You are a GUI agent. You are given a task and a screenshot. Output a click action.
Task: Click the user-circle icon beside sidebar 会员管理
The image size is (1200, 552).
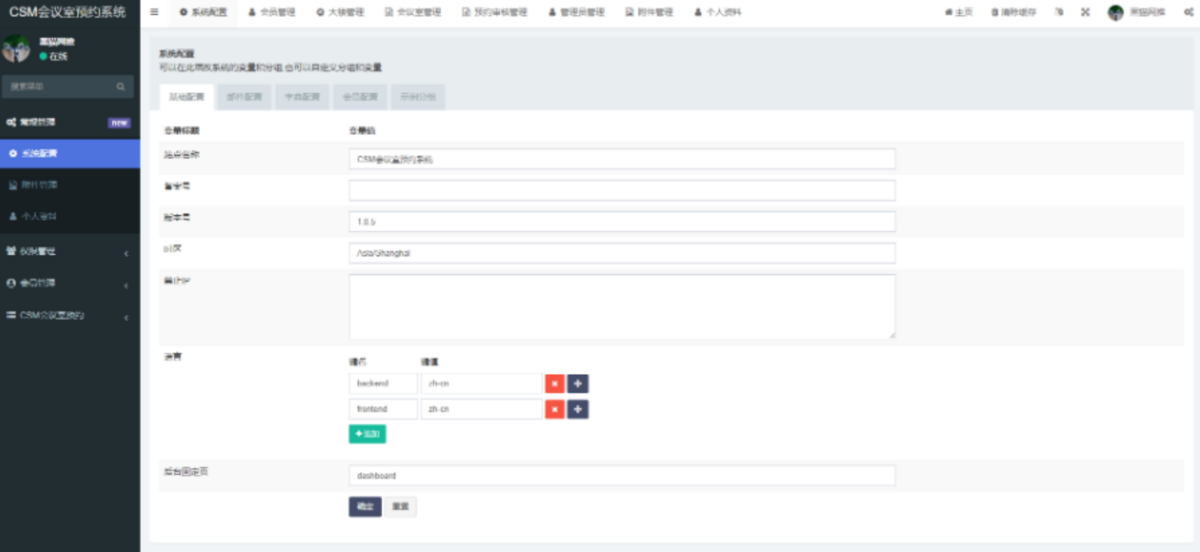click(x=11, y=283)
